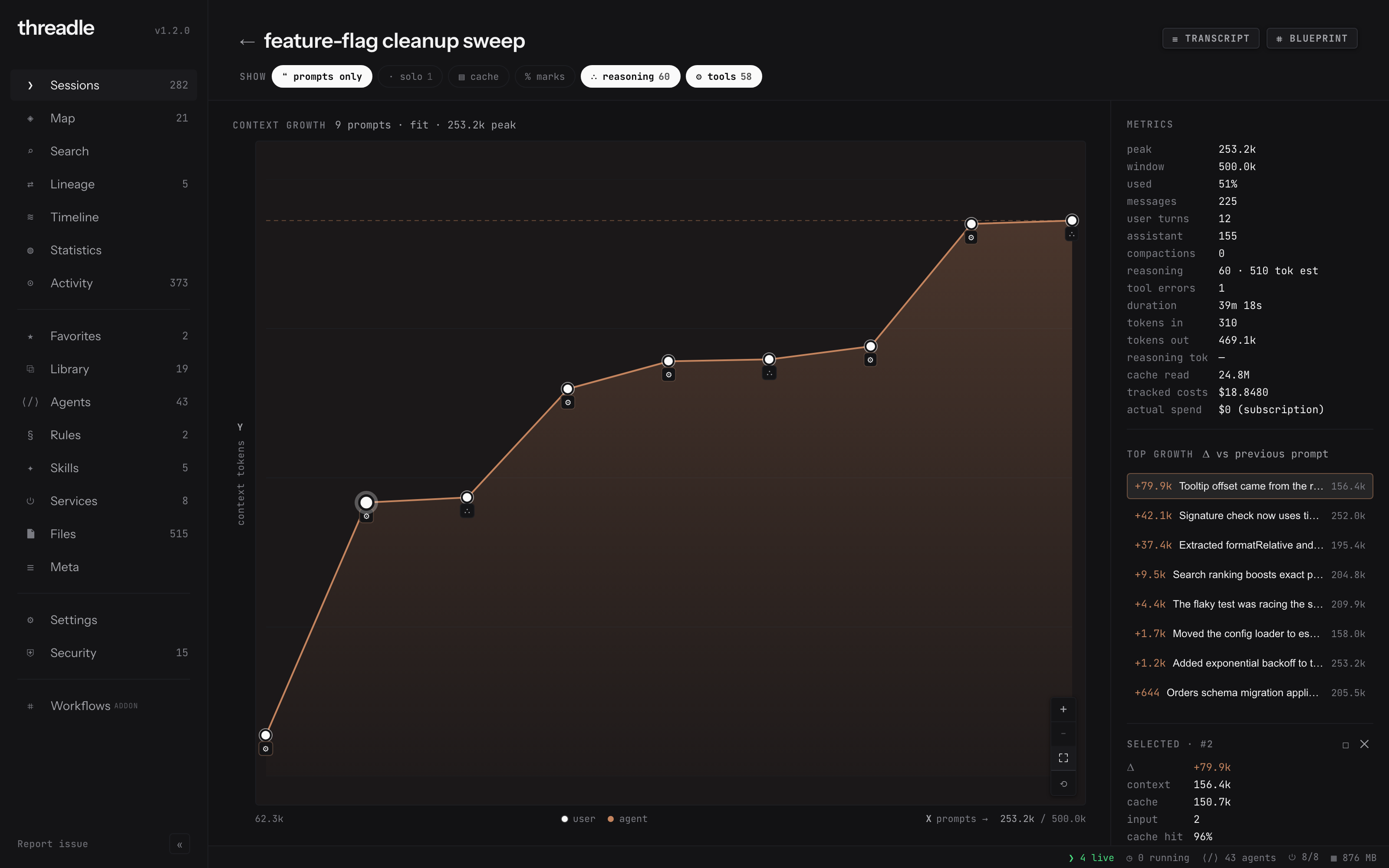Viewport: 1389px width, 868px height.
Task: Click the Settings gear icon in sidebar
Action: pos(30,620)
